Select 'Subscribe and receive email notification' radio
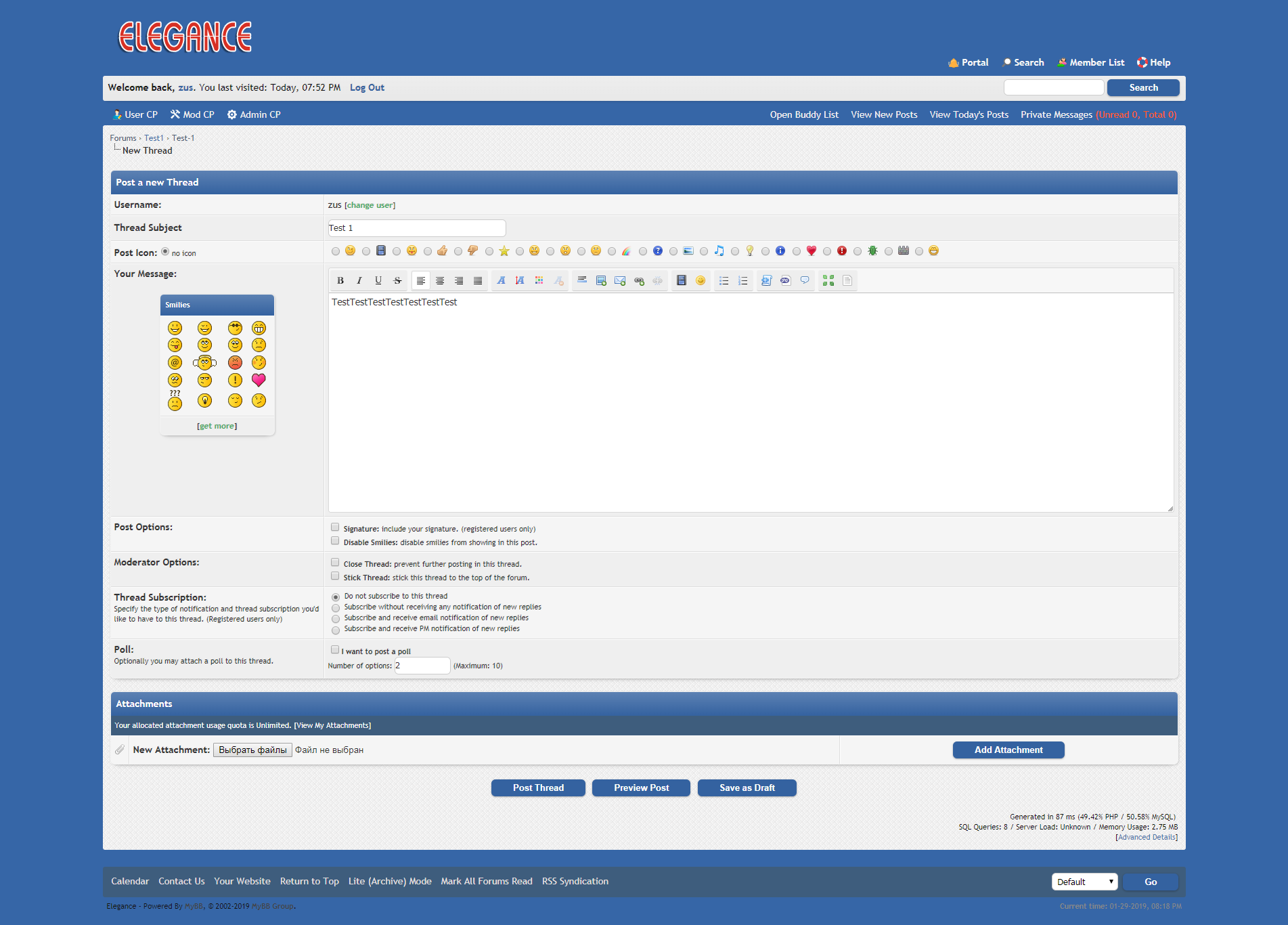Screen dimensions: 1288x925 coord(336,619)
